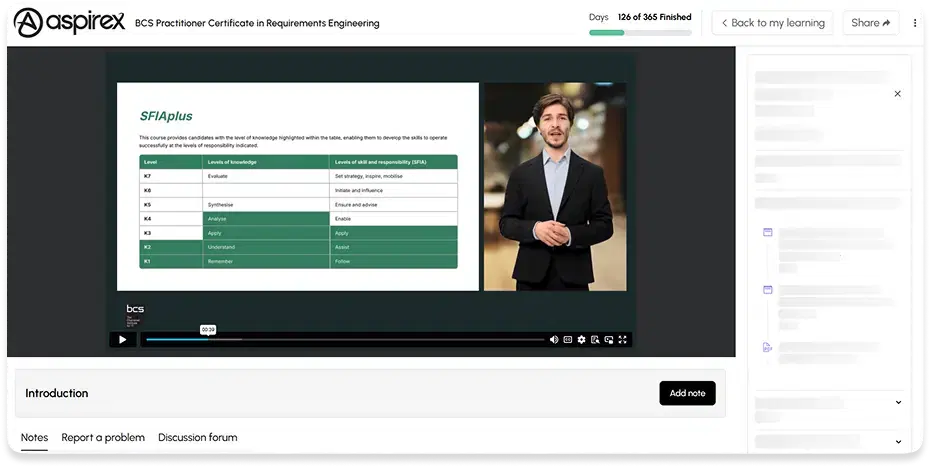Click the '126 of 365 Finished' text
Screen dimensions: 931x468
pyautogui.click(x=654, y=17)
